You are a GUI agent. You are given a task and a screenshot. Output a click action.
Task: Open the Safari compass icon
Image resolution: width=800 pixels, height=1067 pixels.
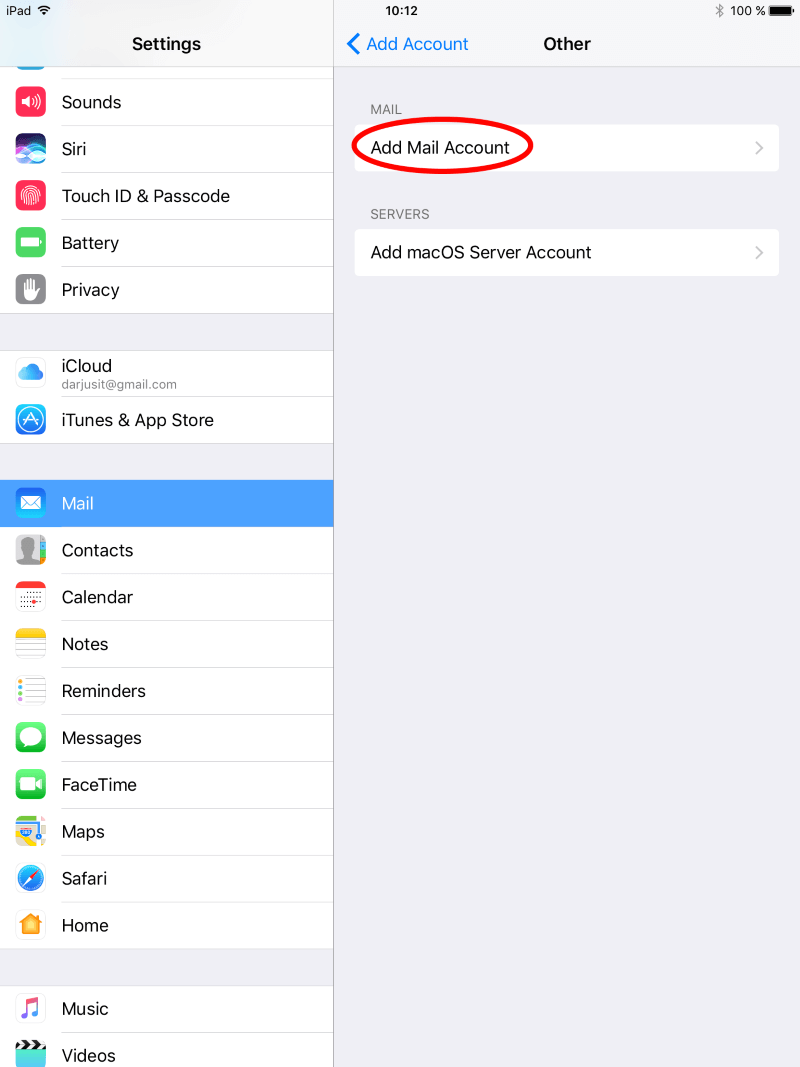31,879
